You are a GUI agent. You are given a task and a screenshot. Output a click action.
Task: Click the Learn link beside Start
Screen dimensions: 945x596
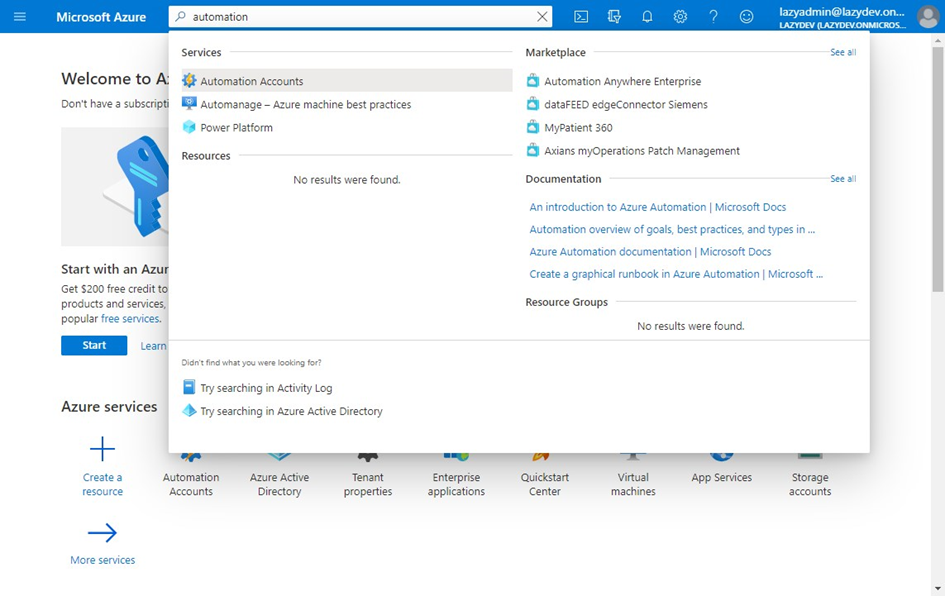coord(153,346)
